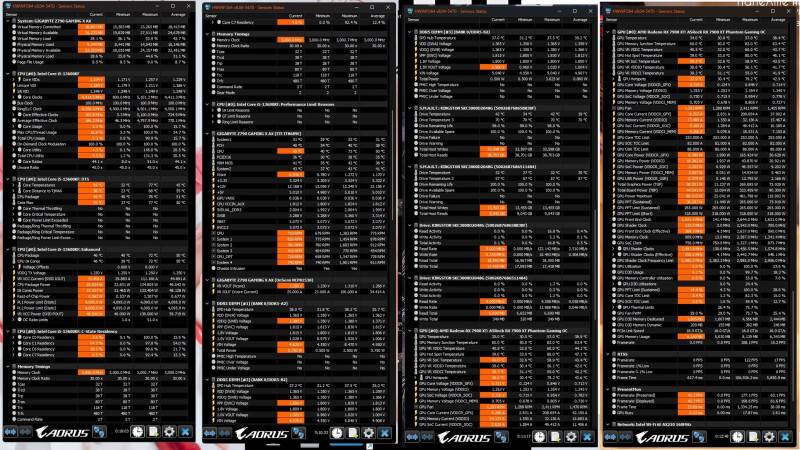Select GPU Busy row in rightmost window
800x450 pixels.
click(700, 413)
